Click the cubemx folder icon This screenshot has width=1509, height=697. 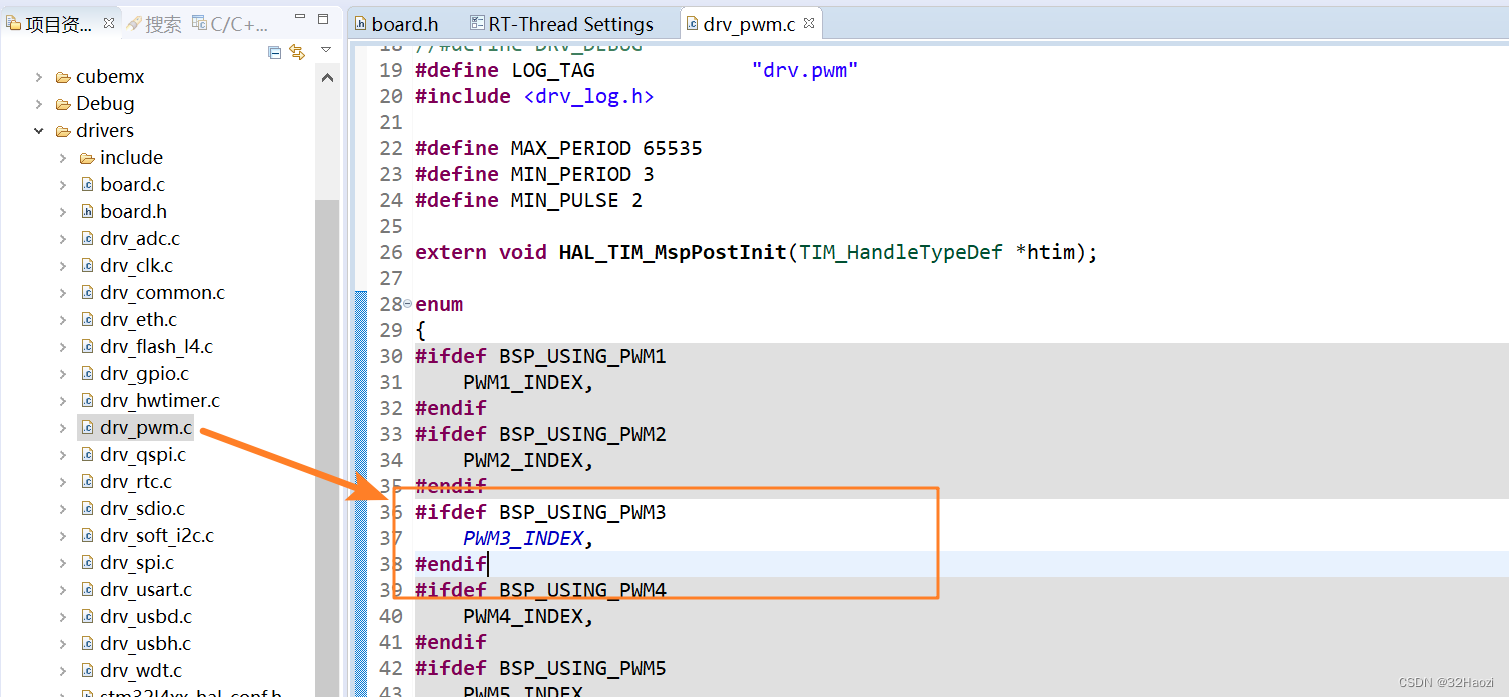(x=61, y=76)
